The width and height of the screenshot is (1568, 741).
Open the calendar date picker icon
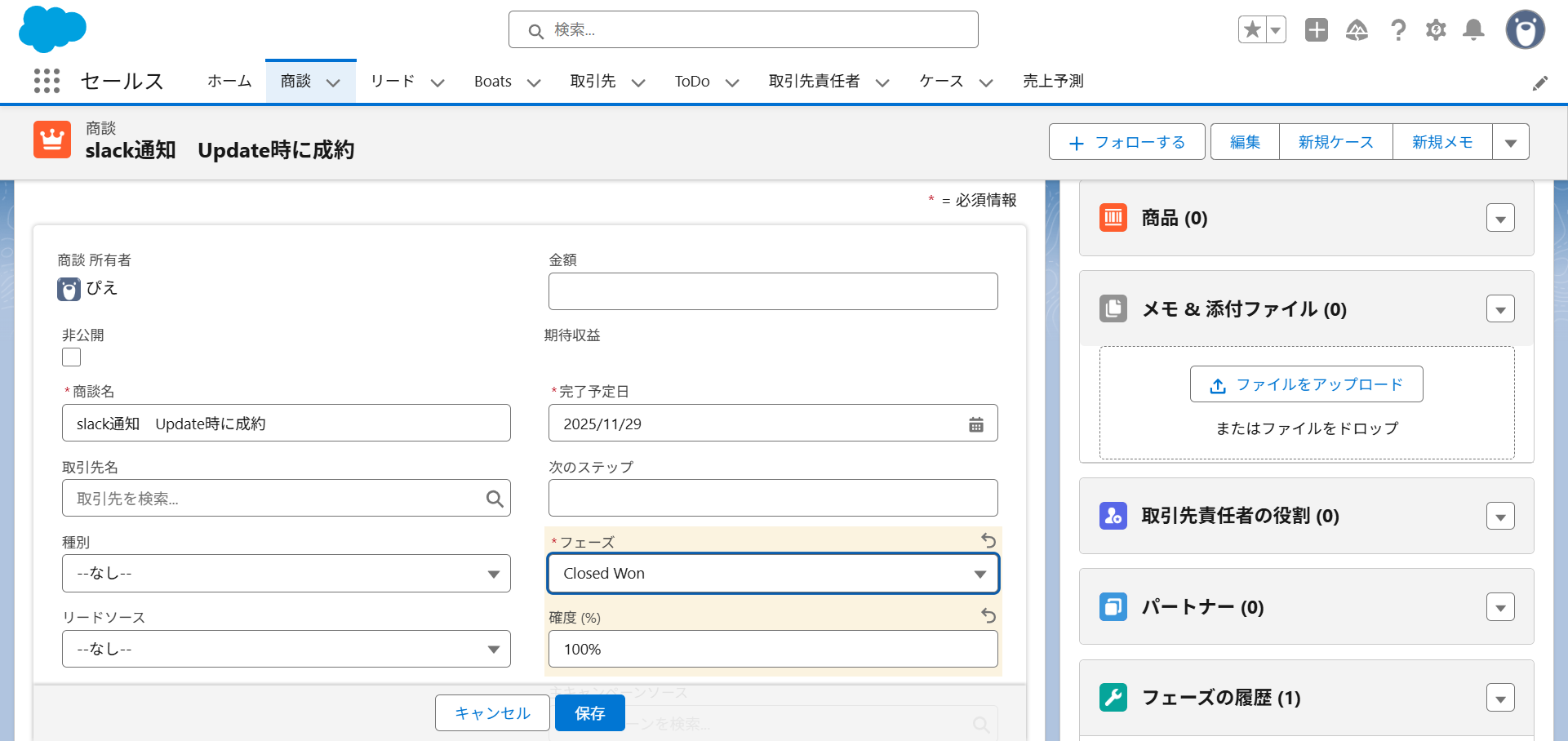click(976, 424)
